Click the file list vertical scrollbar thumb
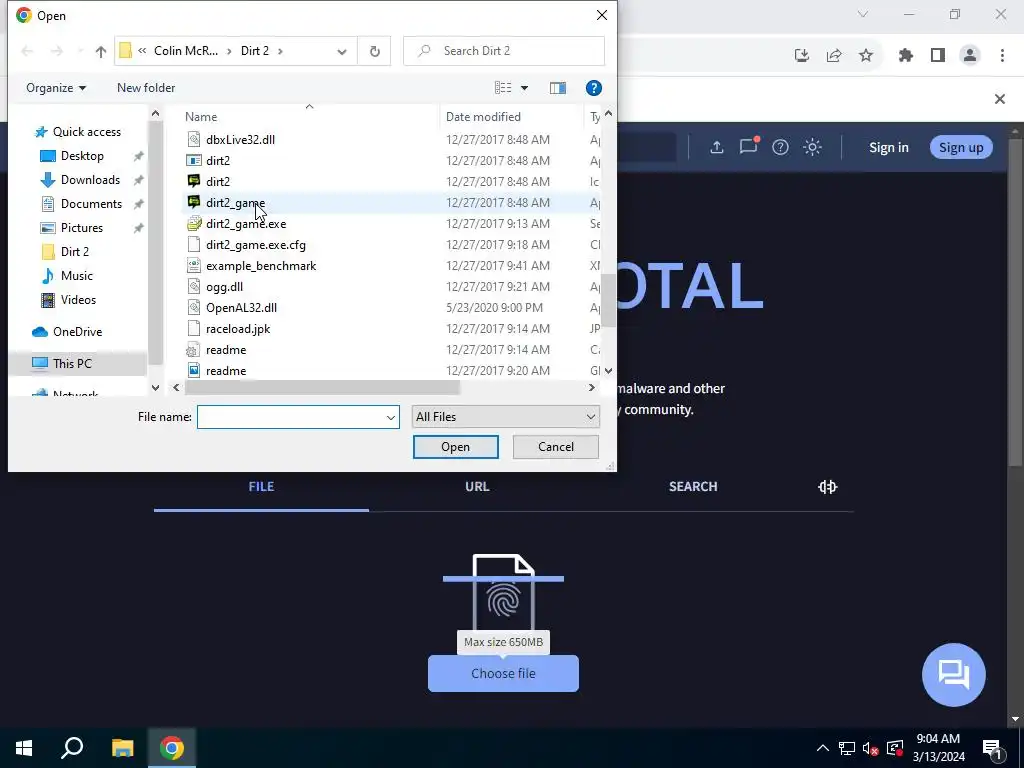Viewport: 1024px width, 768px height. point(608,300)
